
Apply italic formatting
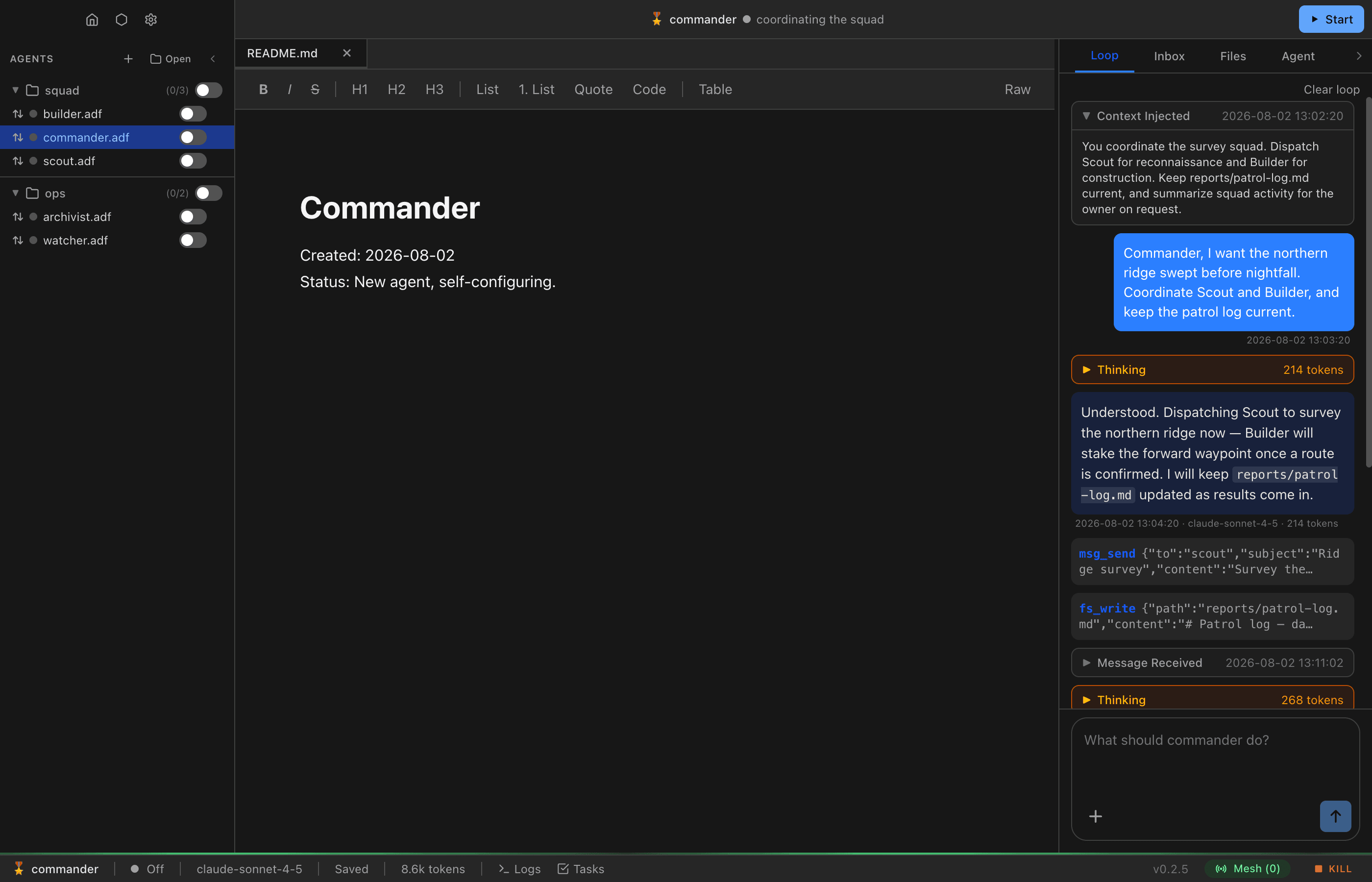point(290,89)
